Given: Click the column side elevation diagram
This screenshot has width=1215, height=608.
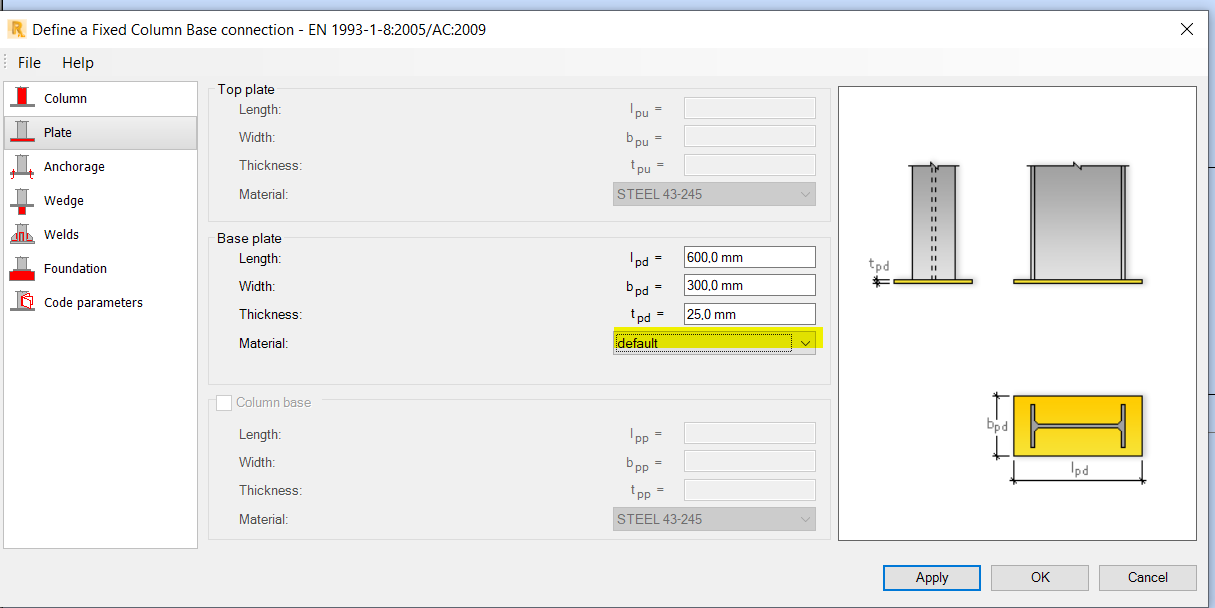Looking at the screenshot, I should [933, 224].
